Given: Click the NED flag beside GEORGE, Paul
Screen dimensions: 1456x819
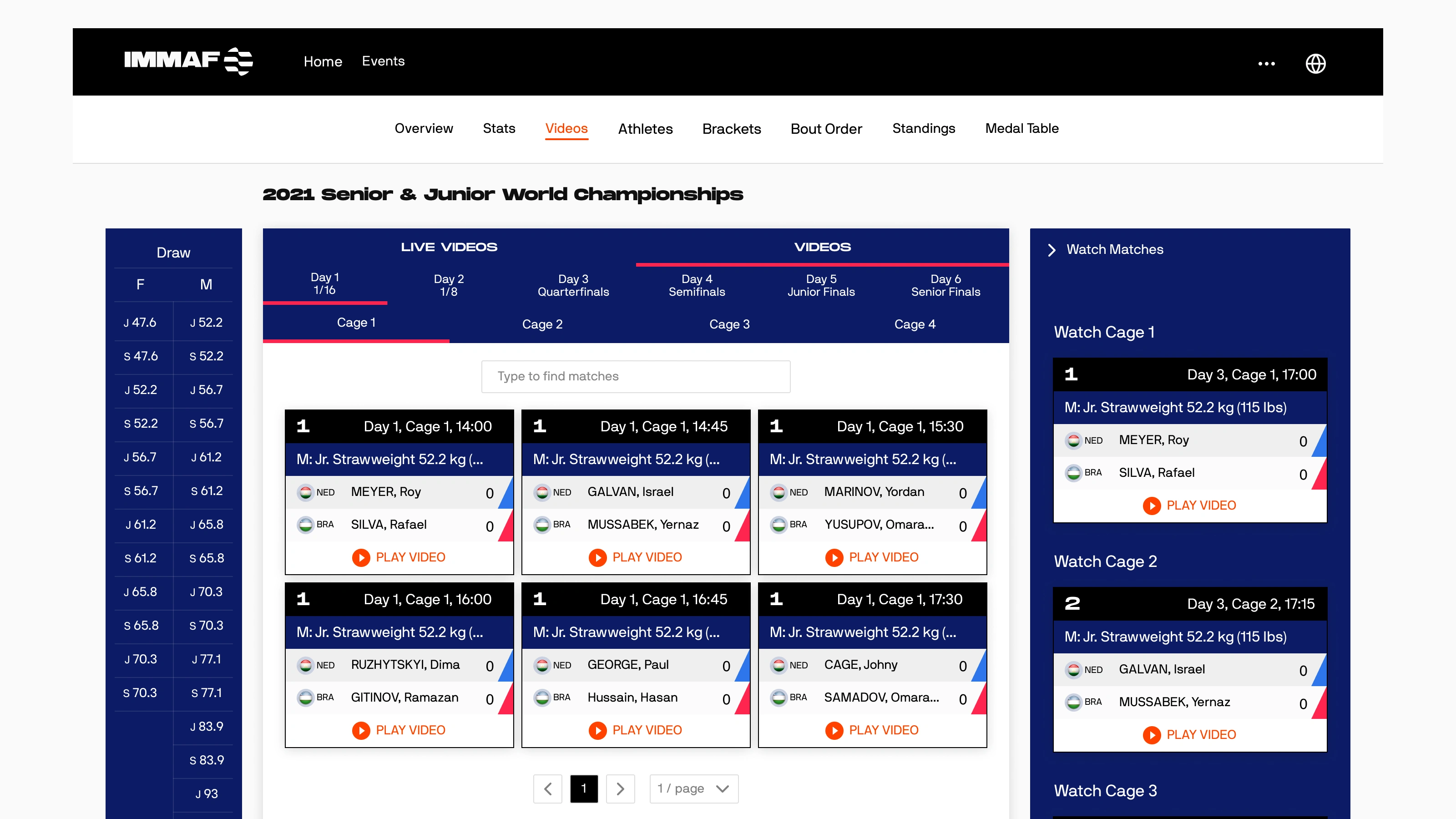Looking at the screenshot, I should 542,666.
